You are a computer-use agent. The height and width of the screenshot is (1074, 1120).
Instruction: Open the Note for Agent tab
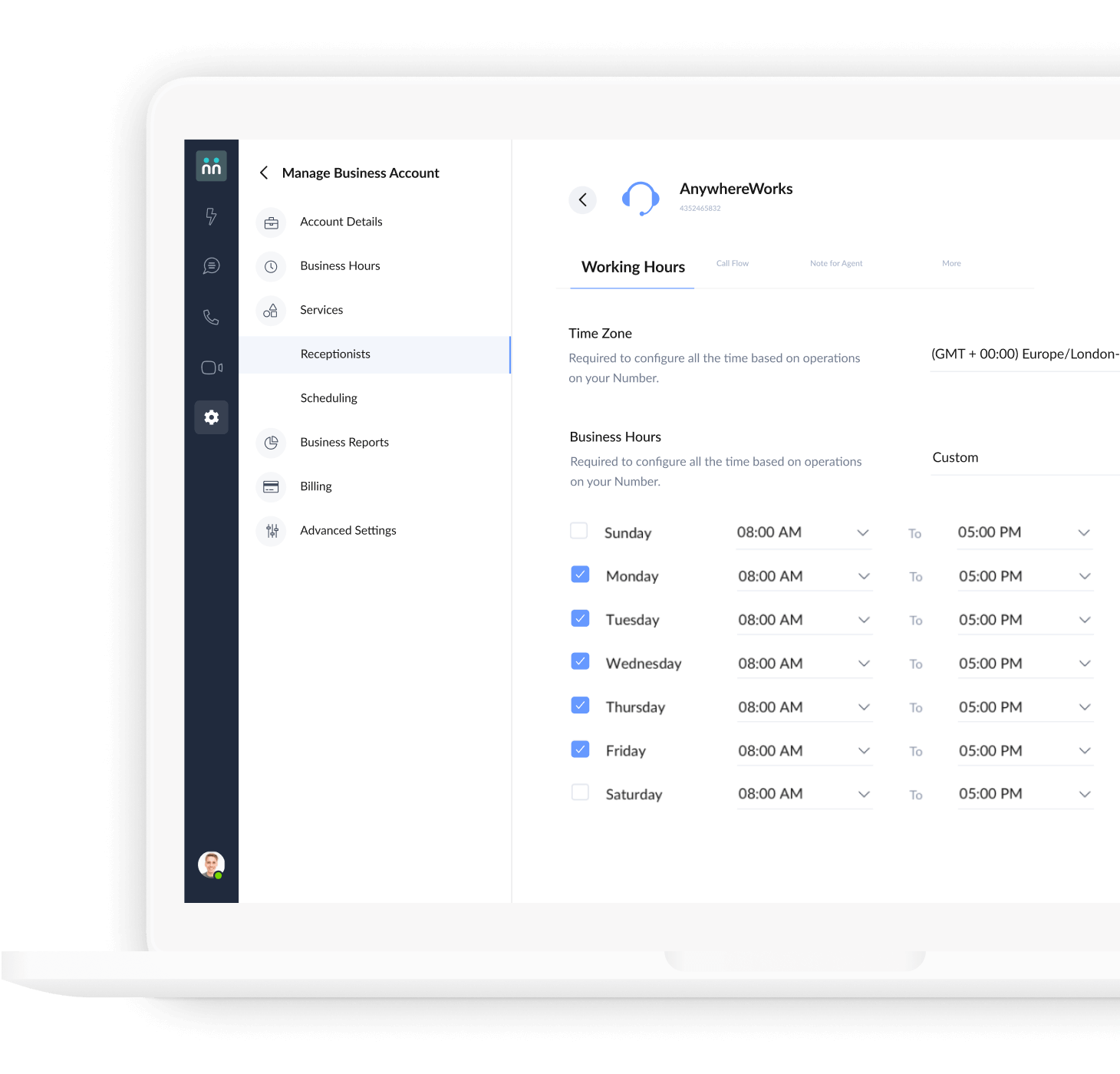pyautogui.click(x=836, y=263)
